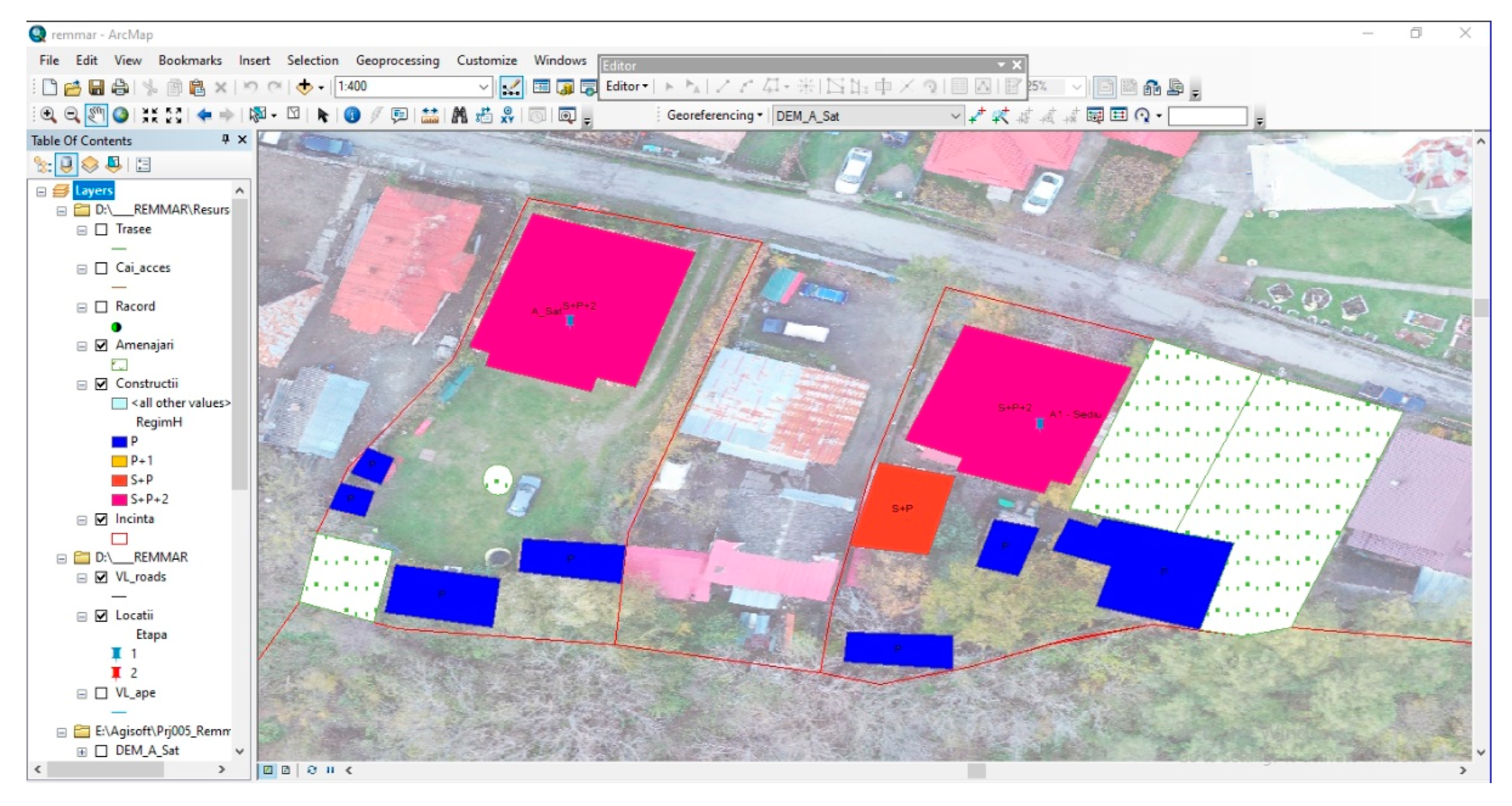Open the map scale 1:400 dropdown
Screen dimensions: 1512x806
(483, 87)
